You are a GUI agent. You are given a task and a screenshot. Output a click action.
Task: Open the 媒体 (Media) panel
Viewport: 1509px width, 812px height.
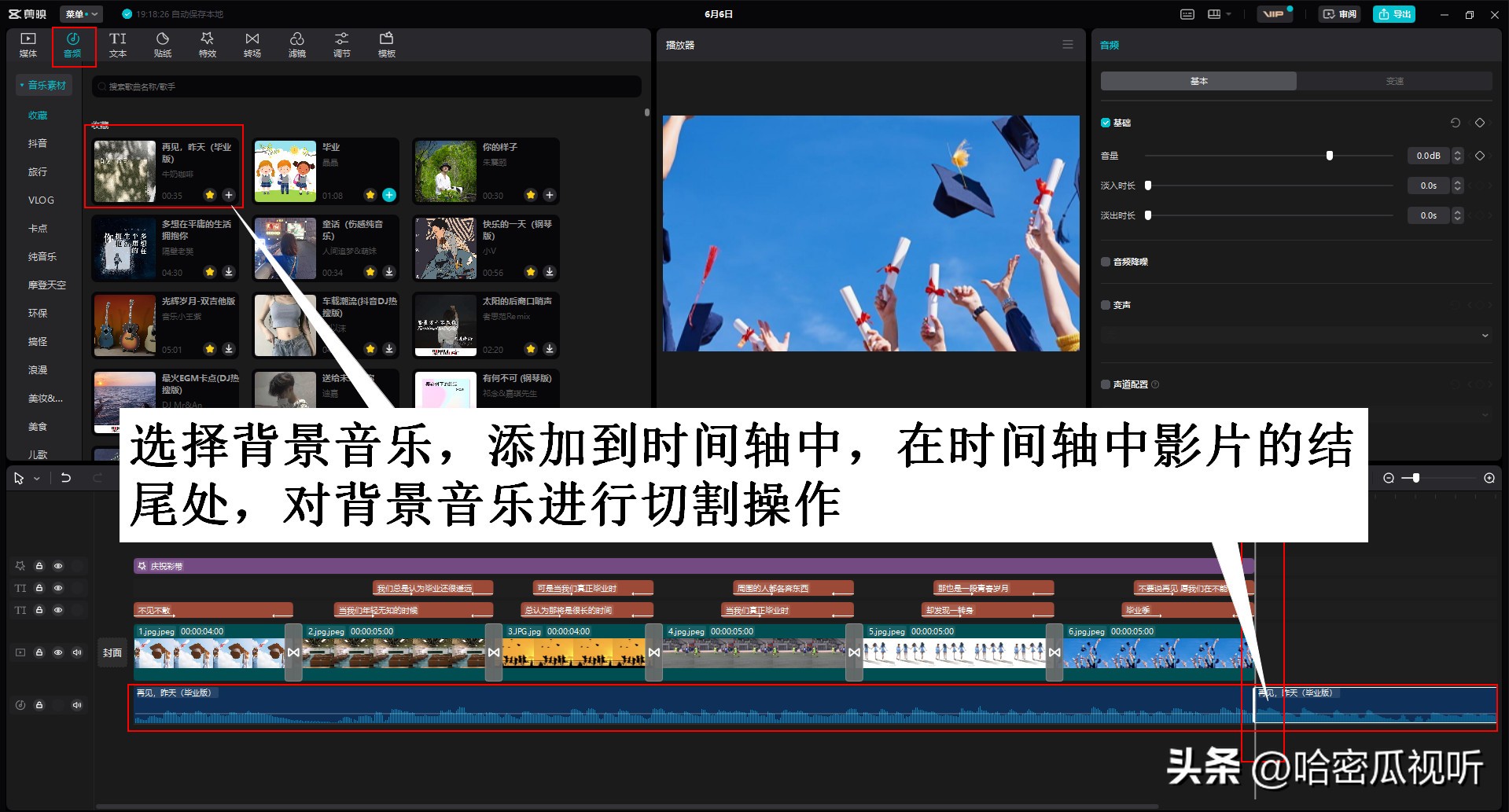28,43
